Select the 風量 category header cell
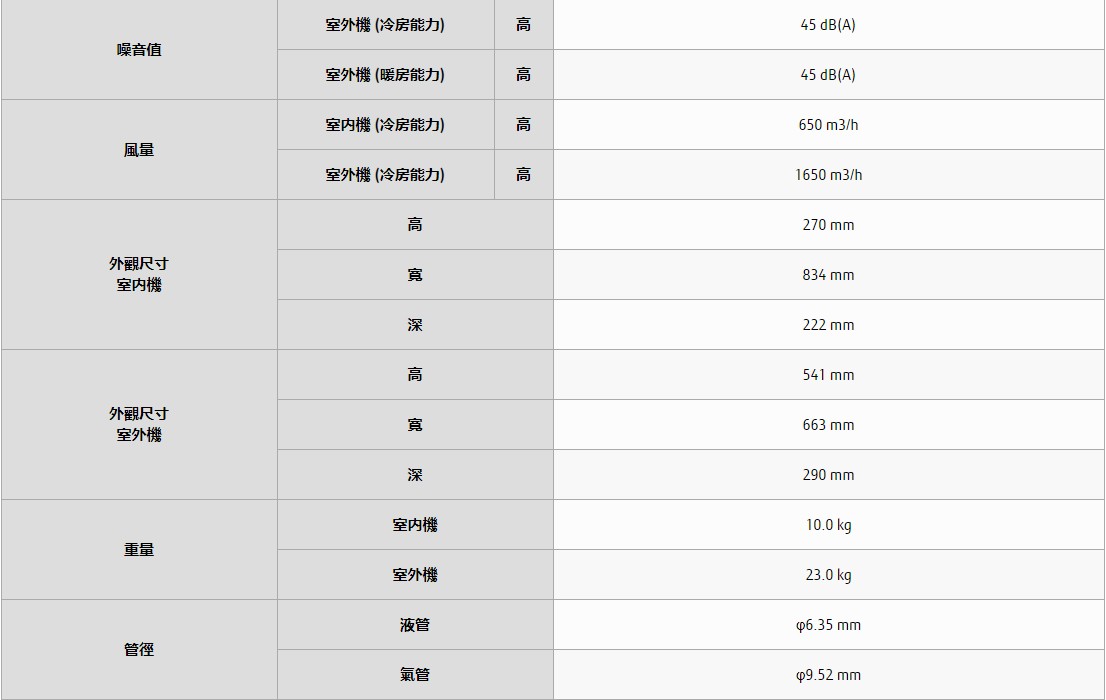 pos(139,150)
